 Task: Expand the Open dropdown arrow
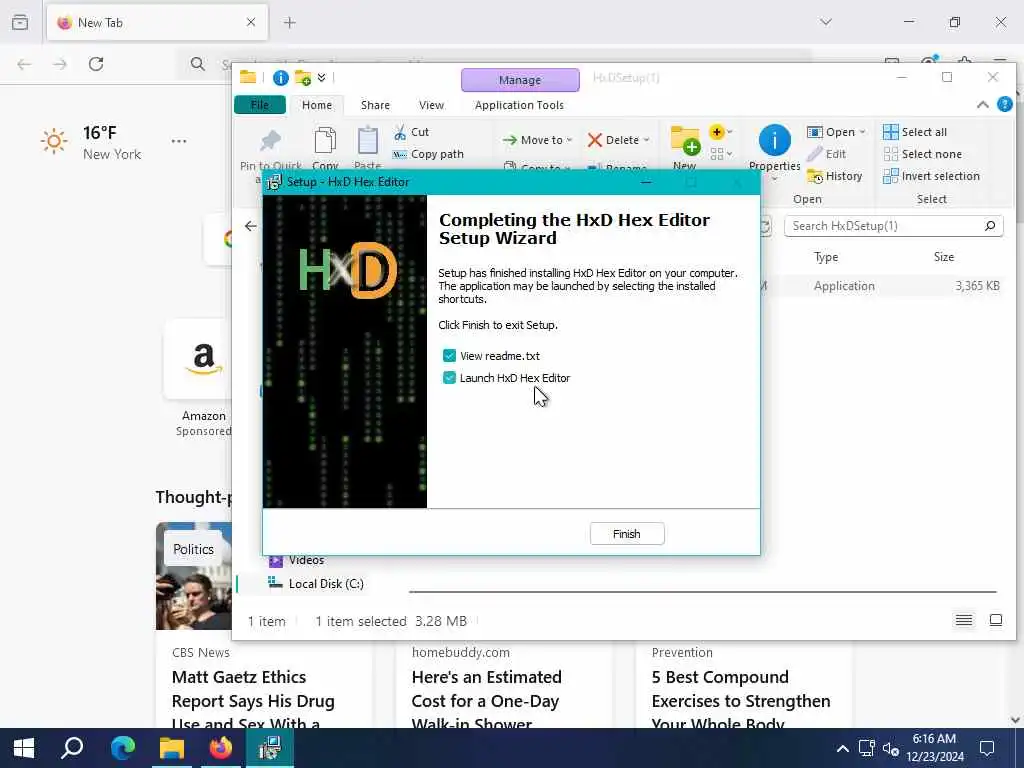coord(862,132)
